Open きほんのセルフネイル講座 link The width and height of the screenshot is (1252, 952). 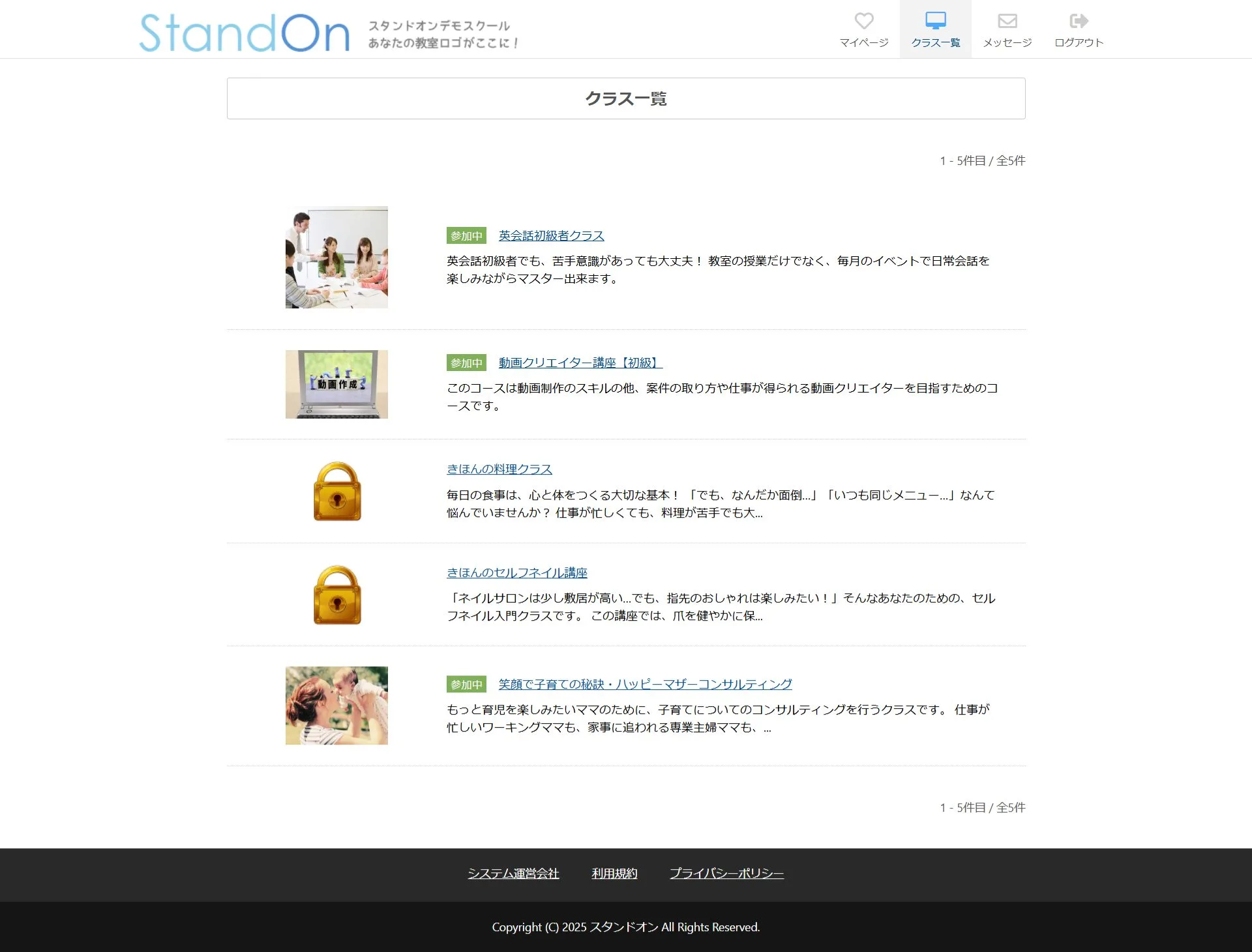516,573
